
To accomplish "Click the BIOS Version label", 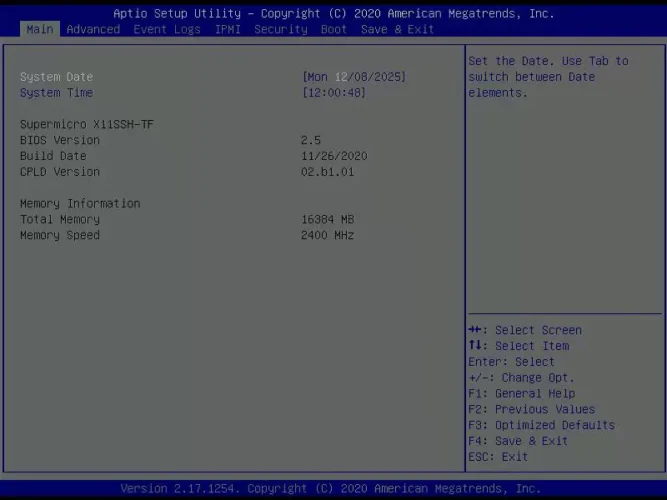I will click(60, 140).
